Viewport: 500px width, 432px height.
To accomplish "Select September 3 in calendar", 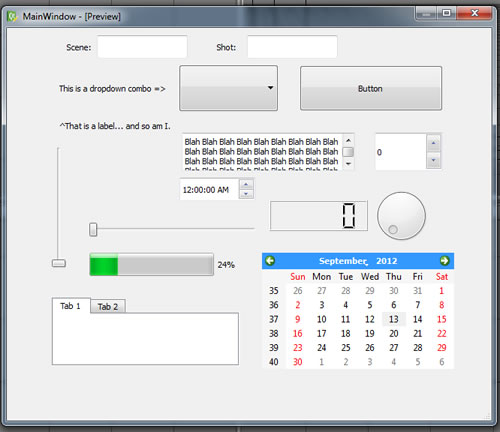I will [322, 305].
